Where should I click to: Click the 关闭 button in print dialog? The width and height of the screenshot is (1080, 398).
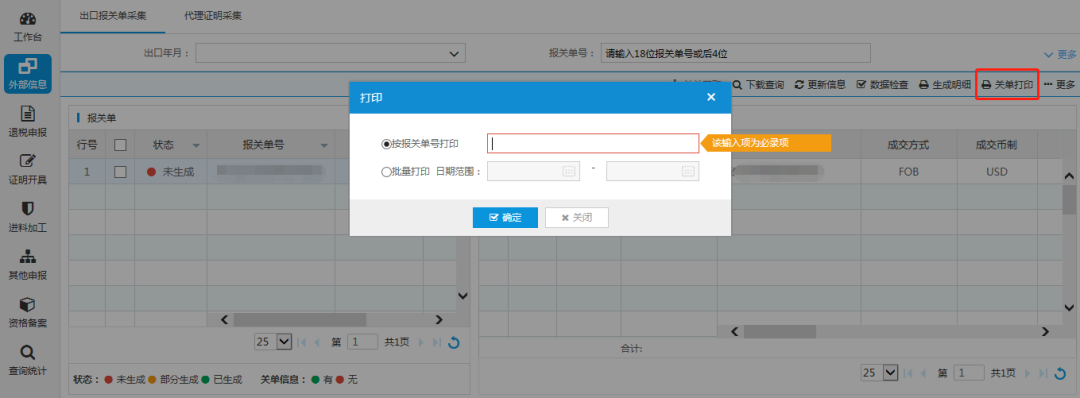coord(577,218)
